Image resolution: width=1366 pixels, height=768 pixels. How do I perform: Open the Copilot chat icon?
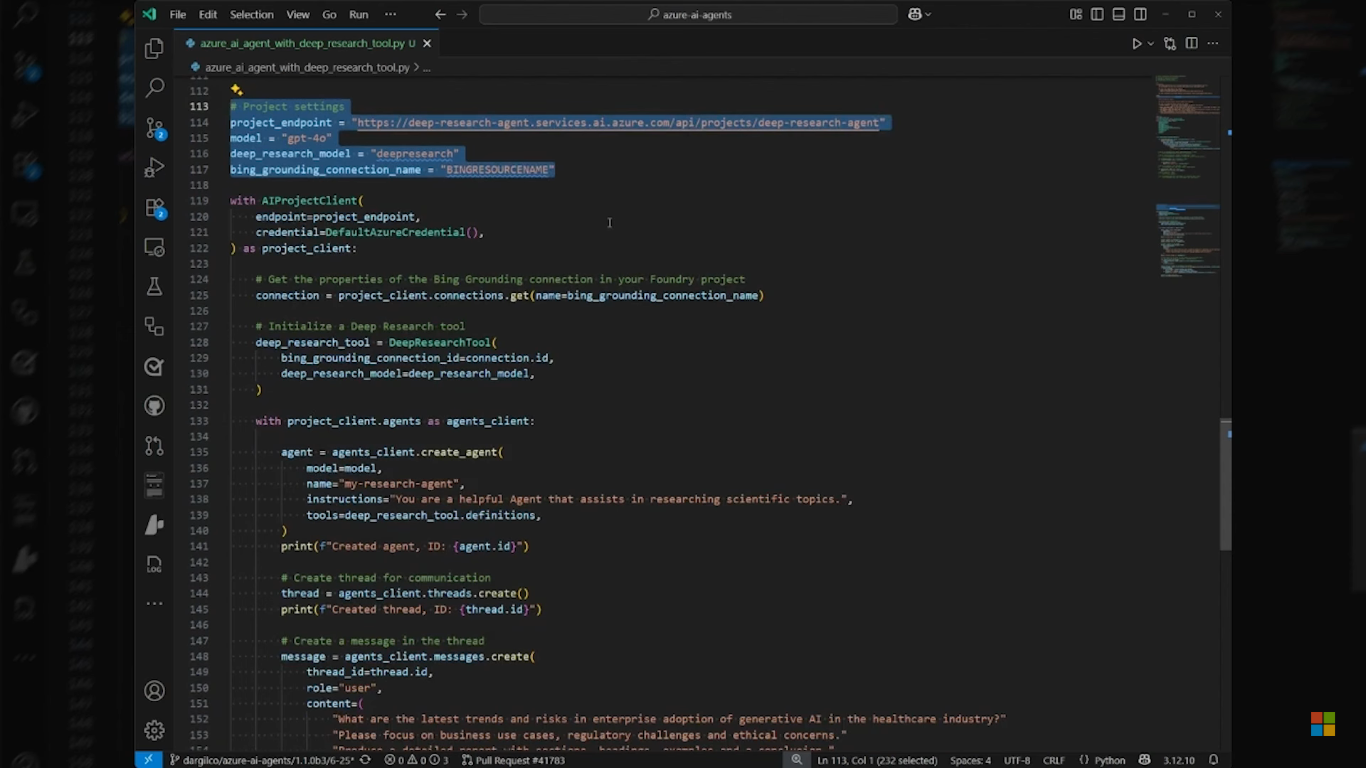point(914,14)
